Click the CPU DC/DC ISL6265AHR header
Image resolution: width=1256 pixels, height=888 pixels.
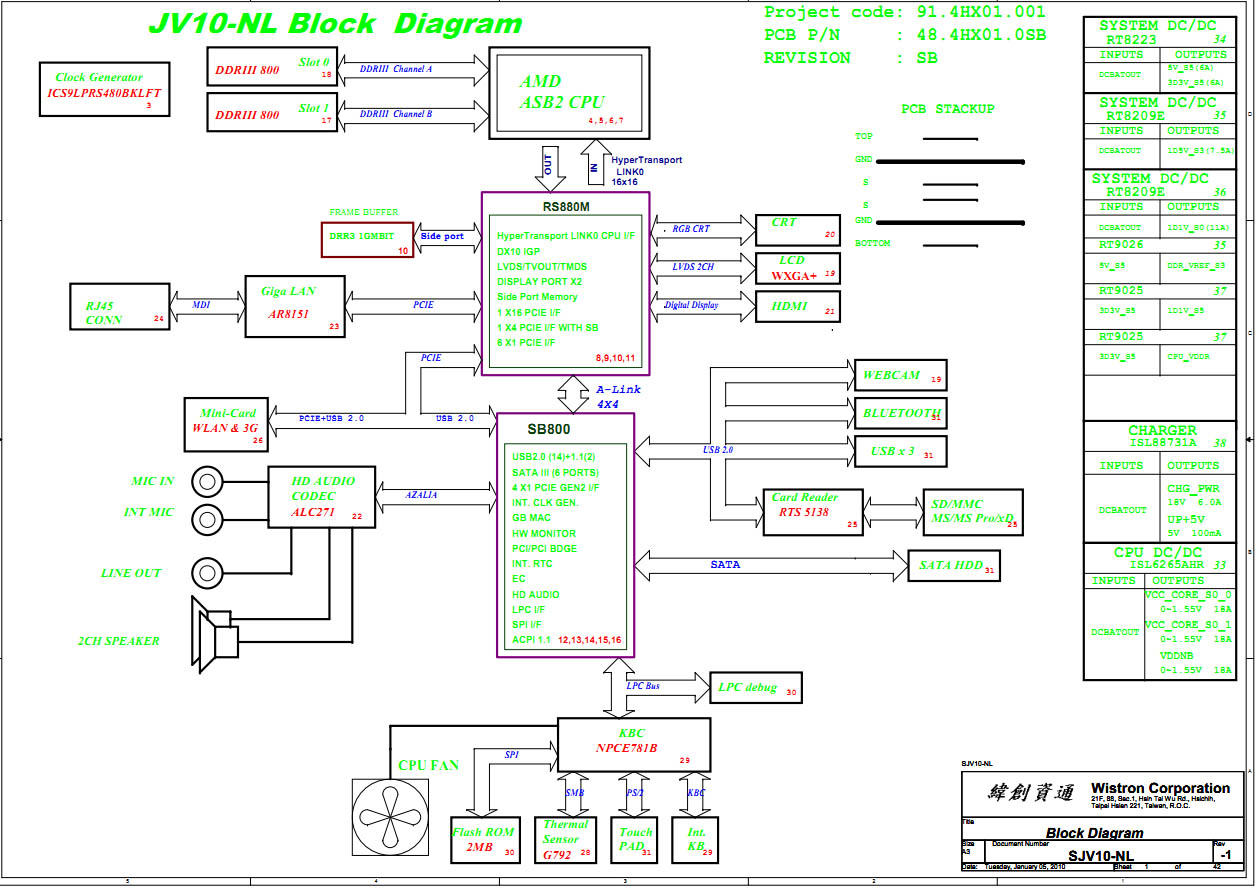tap(1160, 560)
